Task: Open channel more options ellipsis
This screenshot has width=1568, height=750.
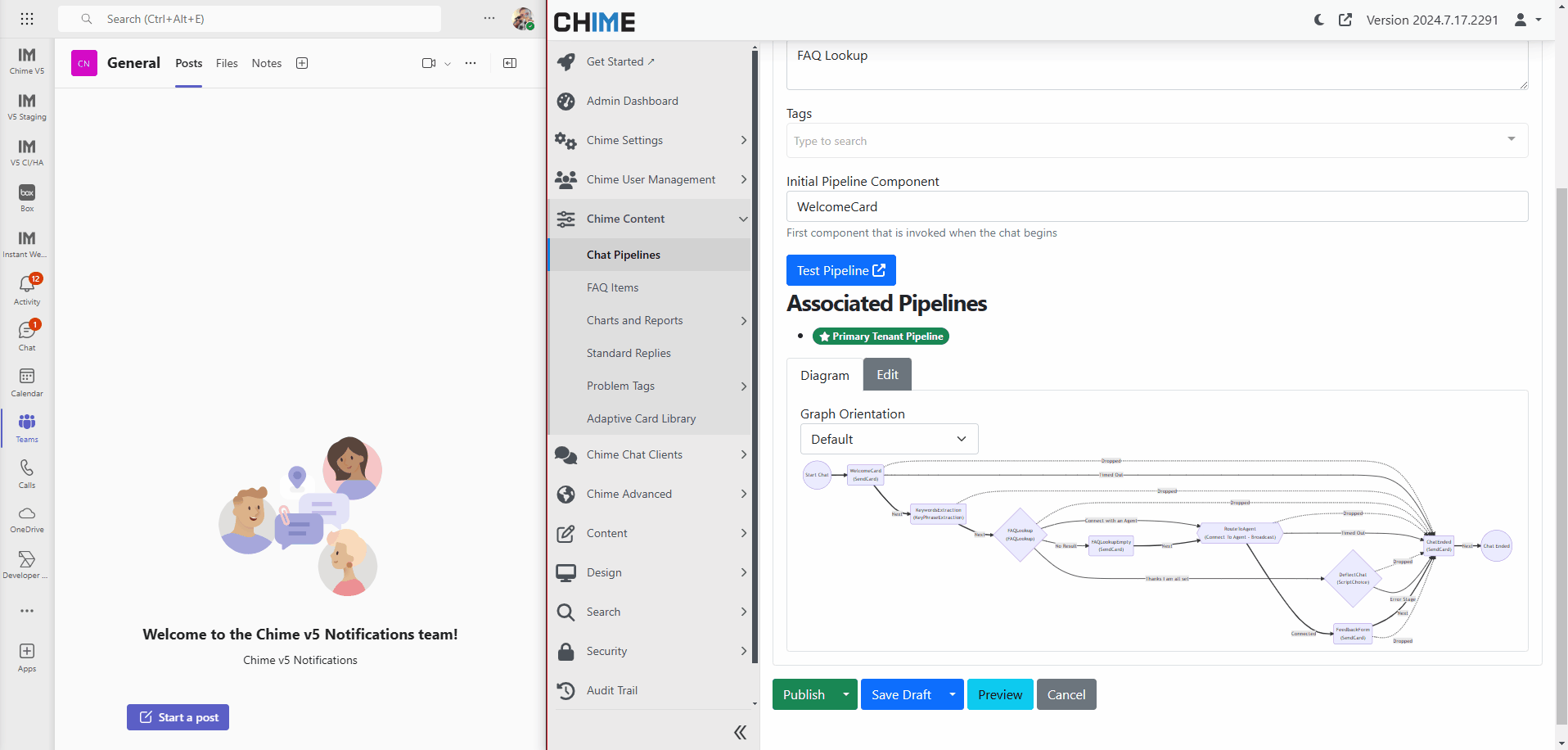Action: (471, 63)
